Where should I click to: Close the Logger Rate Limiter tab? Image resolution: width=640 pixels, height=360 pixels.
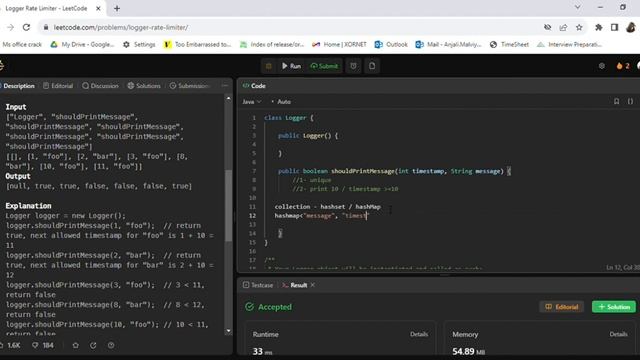98,8
